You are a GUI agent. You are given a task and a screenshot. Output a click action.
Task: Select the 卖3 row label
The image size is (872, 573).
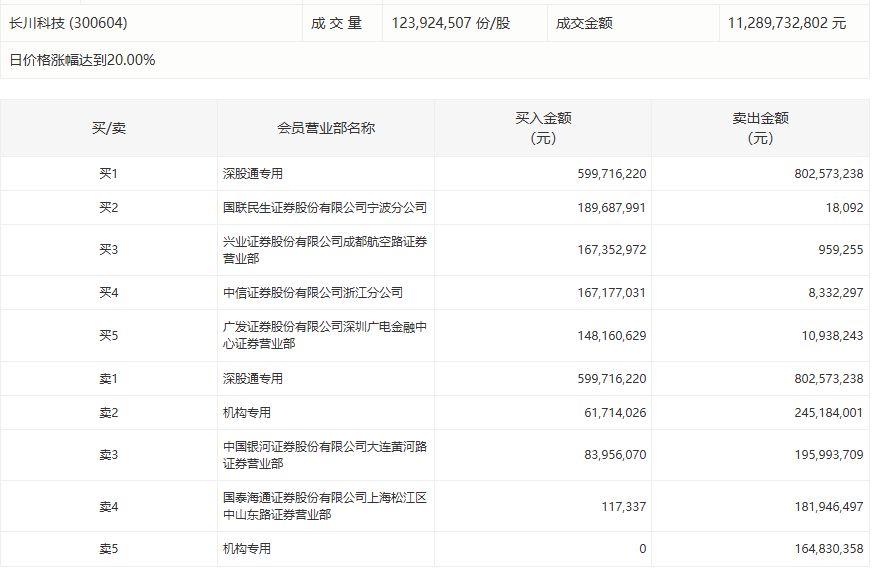point(109,455)
